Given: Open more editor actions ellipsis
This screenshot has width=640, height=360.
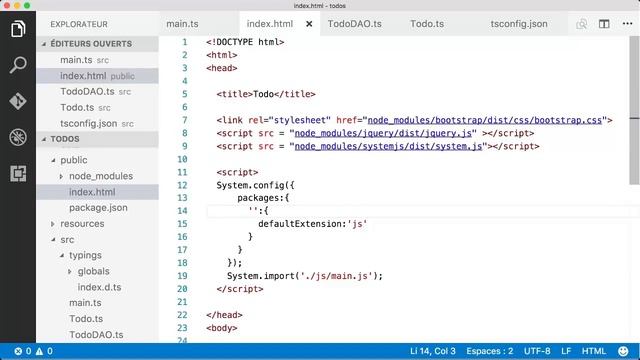Looking at the screenshot, I should click(627, 24).
